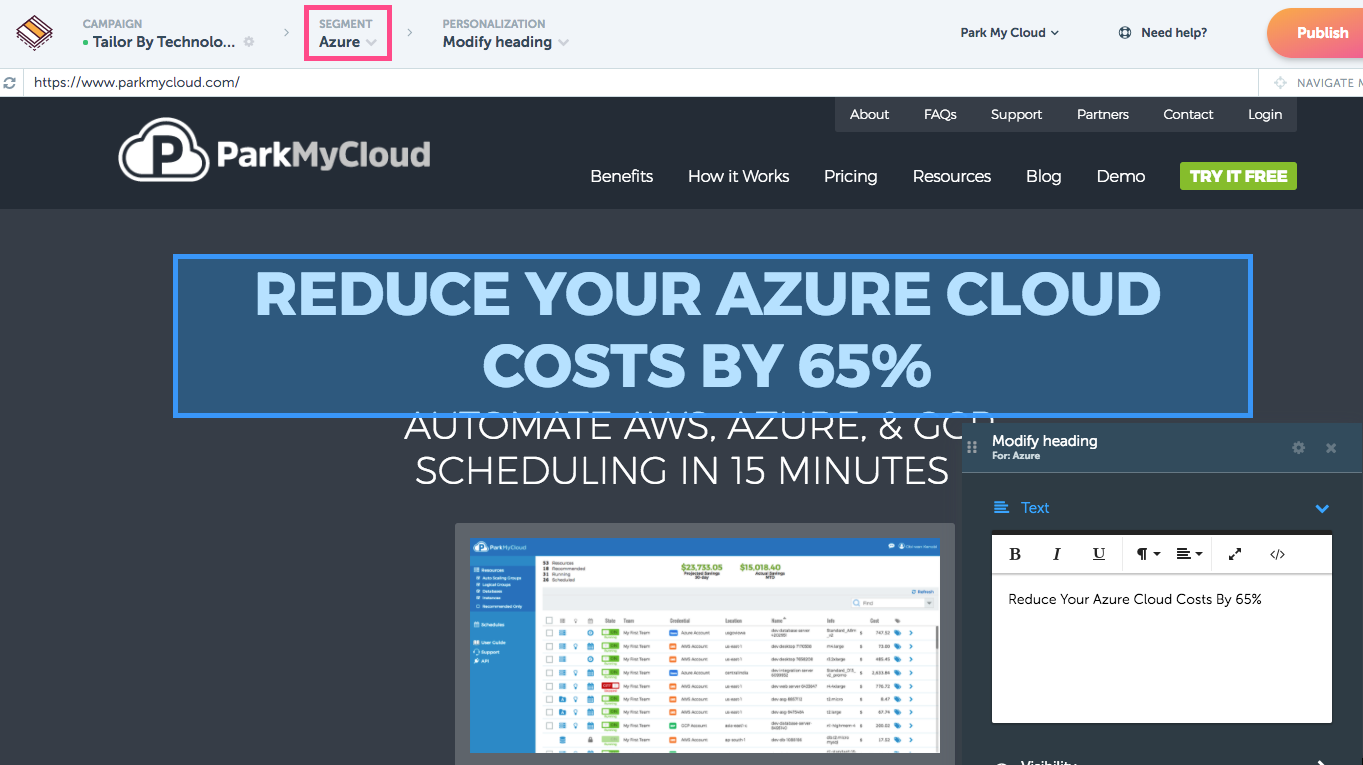Click the Text section lines icon
The height and width of the screenshot is (765, 1363).
tap(1001, 507)
